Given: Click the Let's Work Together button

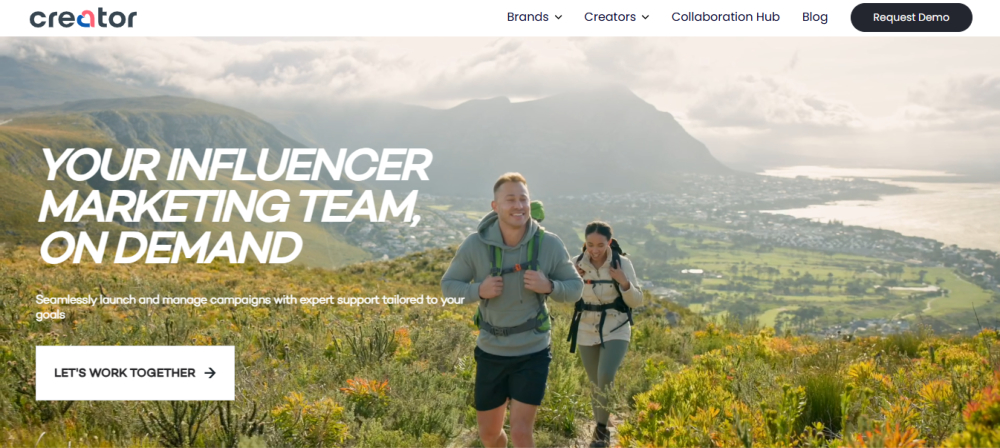Looking at the screenshot, I should coord(135,373).
